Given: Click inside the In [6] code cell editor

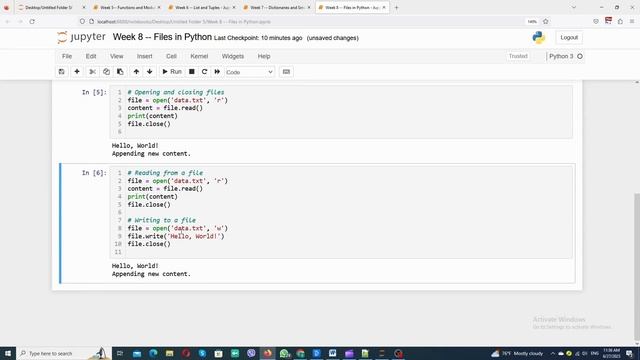Looking at the screenshot, I should 341,212.
